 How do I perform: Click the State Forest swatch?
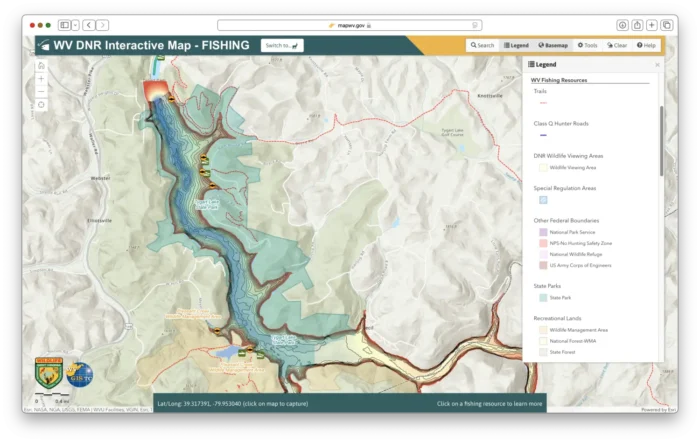543,352
